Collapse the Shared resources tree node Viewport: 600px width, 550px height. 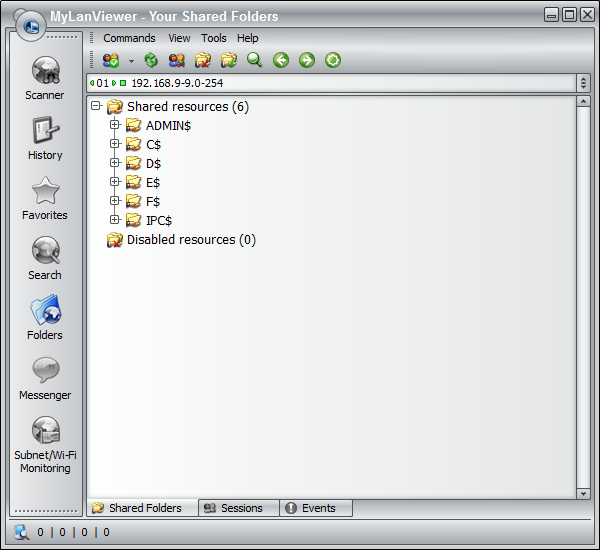96,106
